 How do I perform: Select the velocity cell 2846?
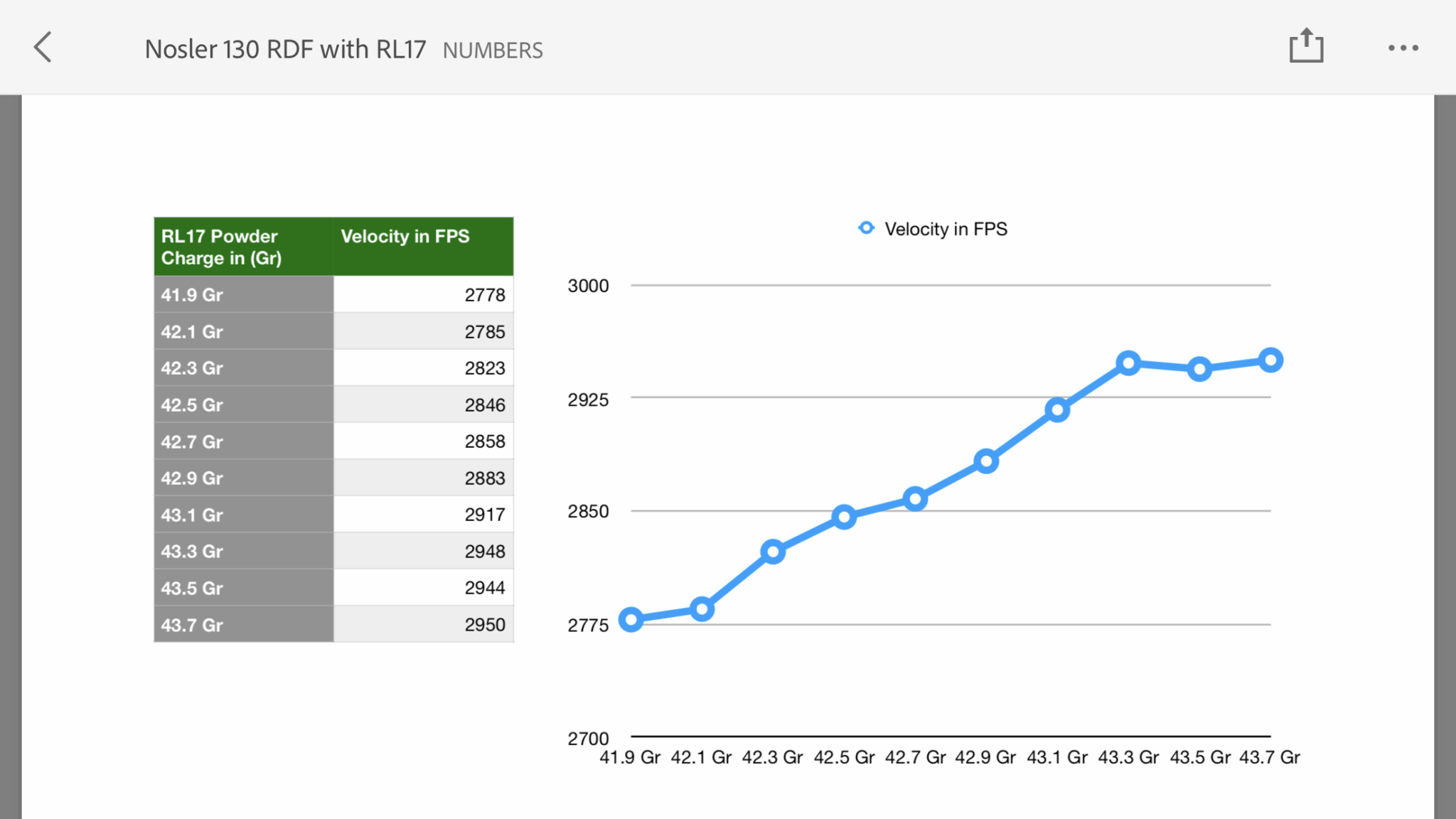(x=424, y=405)
